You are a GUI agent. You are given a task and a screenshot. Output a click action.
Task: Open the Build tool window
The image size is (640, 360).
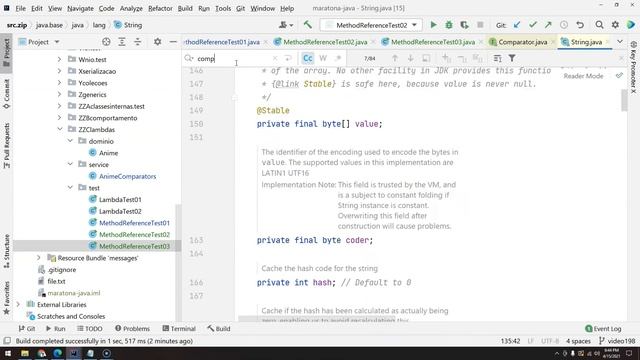coord(219,328)
